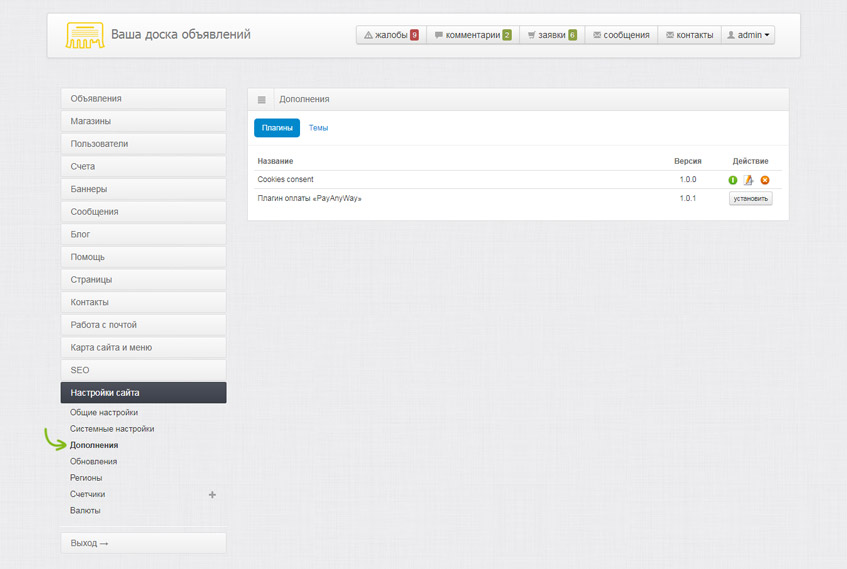The image size is (847, 569).
Task: Open Счета in sidebar menu
Action: pos(143,166)
